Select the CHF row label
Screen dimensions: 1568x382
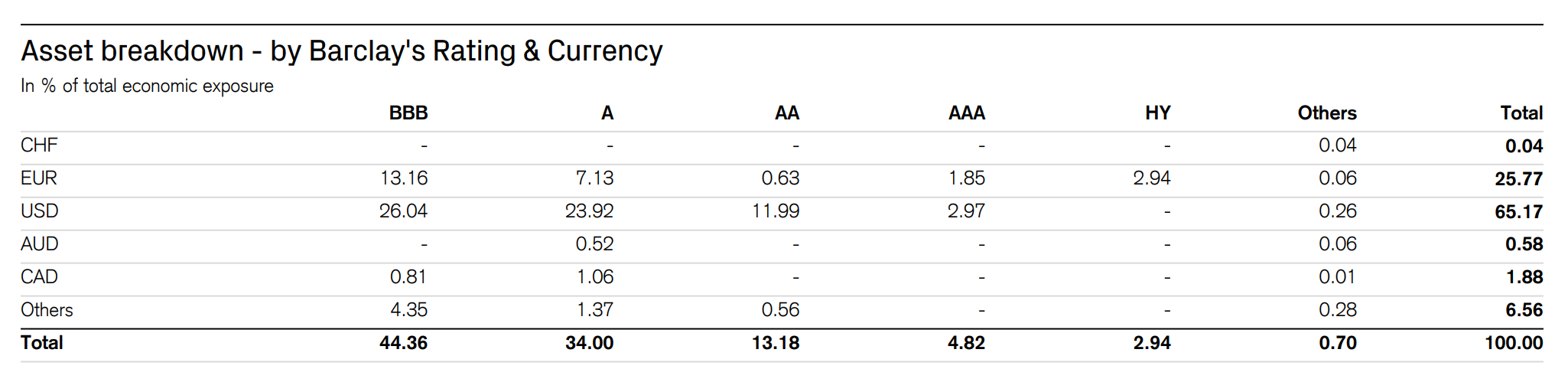click(x=39, y=145)
